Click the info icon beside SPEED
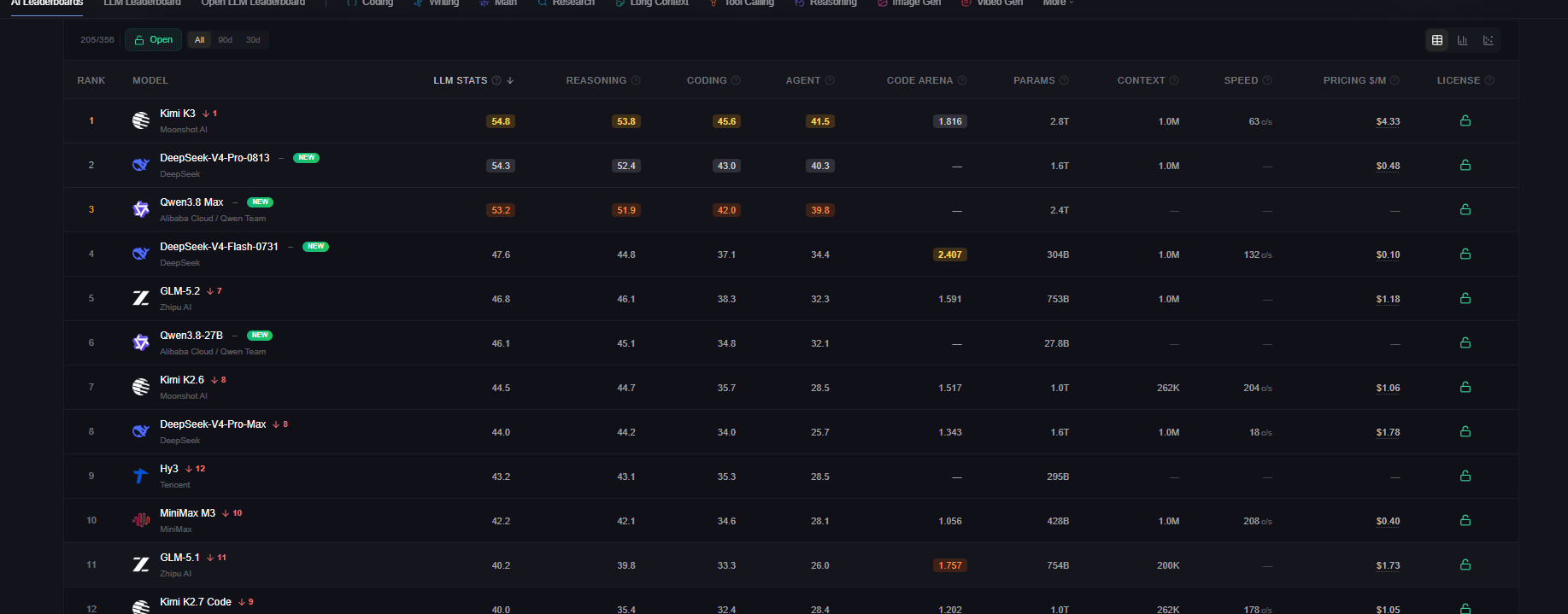 [x=1267, y=80]
